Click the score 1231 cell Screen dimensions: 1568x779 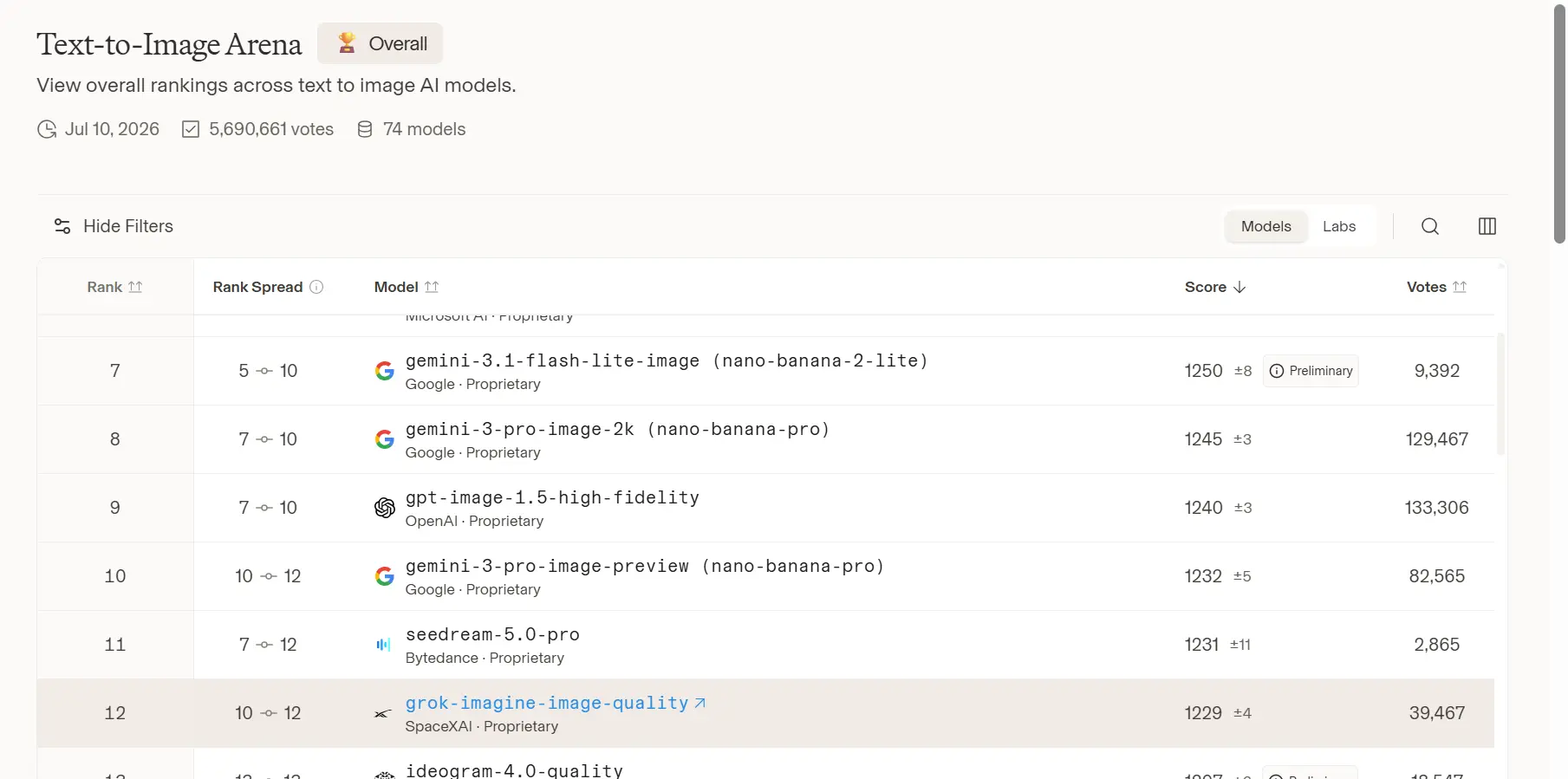[x=1201, y=645]
